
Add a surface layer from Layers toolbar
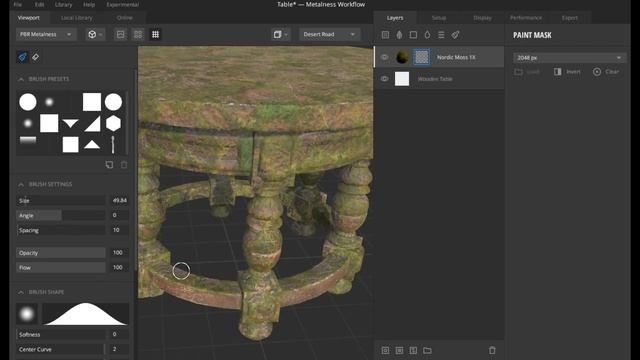click(385, 35)
